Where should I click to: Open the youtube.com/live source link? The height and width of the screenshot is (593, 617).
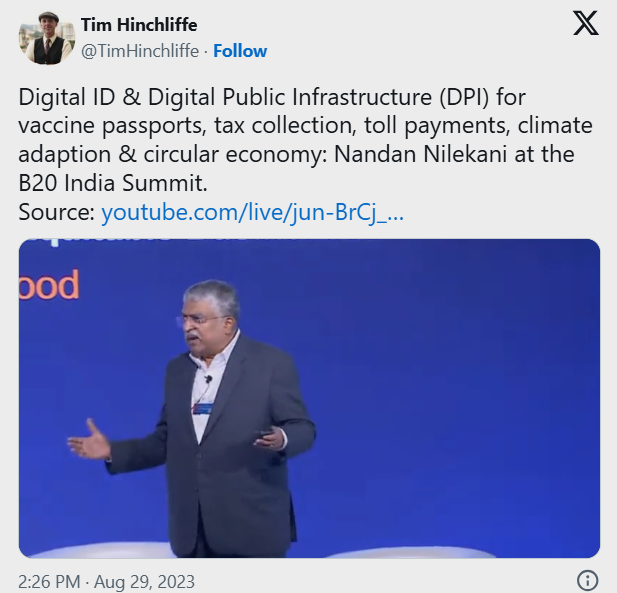pyautogui.click(x=252, y=212)
